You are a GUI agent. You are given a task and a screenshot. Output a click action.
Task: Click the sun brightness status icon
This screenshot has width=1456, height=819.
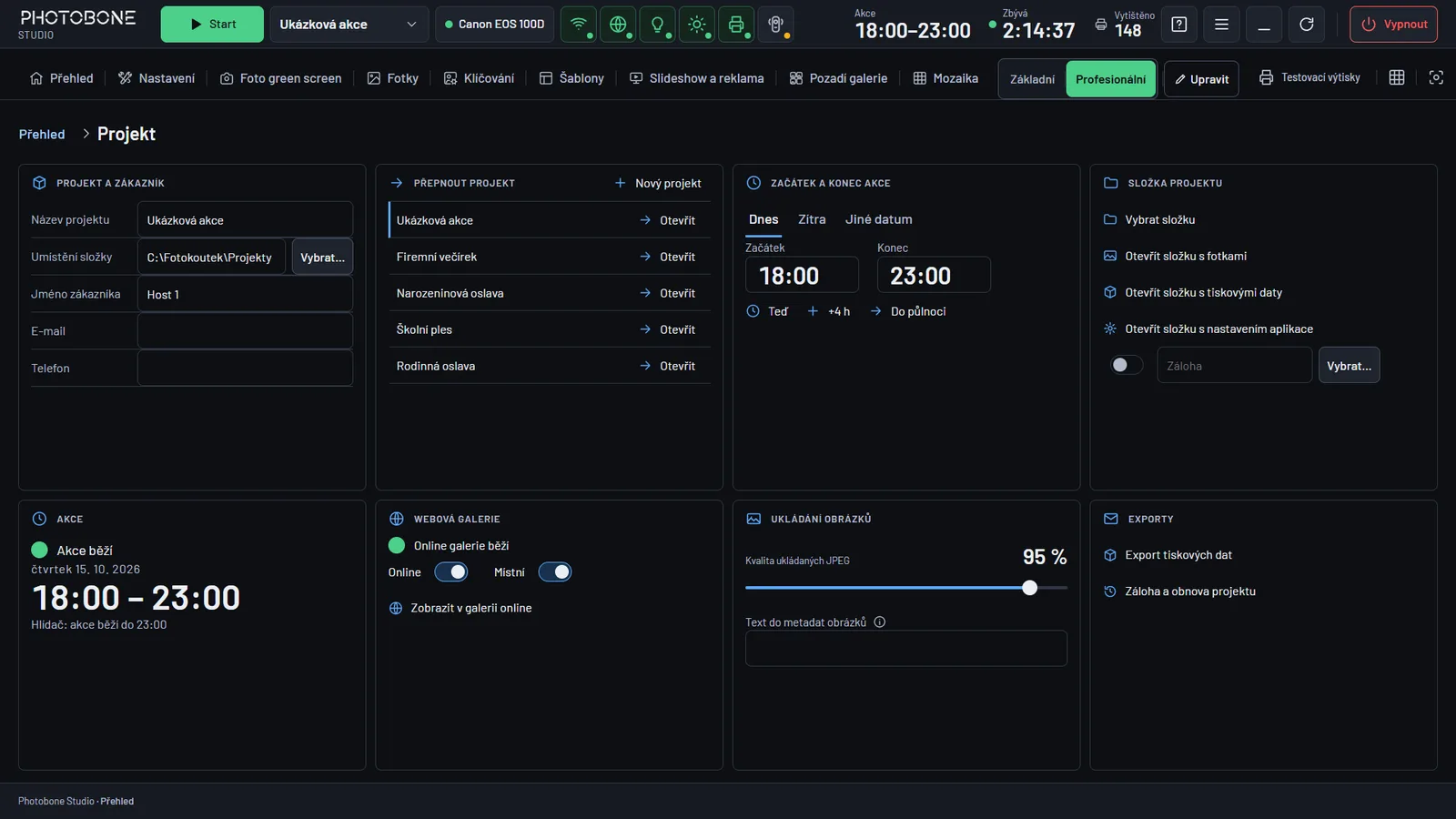coord(697,25)
